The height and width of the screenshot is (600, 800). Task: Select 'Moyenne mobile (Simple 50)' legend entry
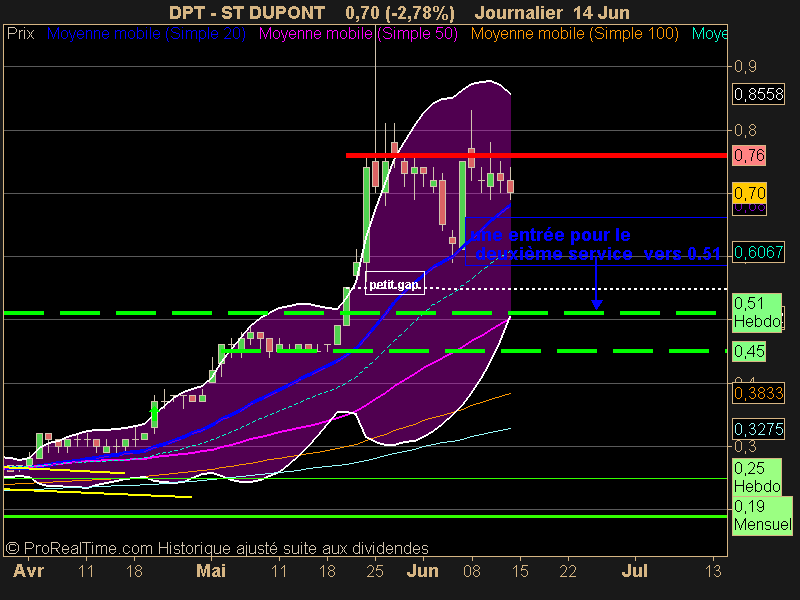pyautogui.click(x=358, y=34)
